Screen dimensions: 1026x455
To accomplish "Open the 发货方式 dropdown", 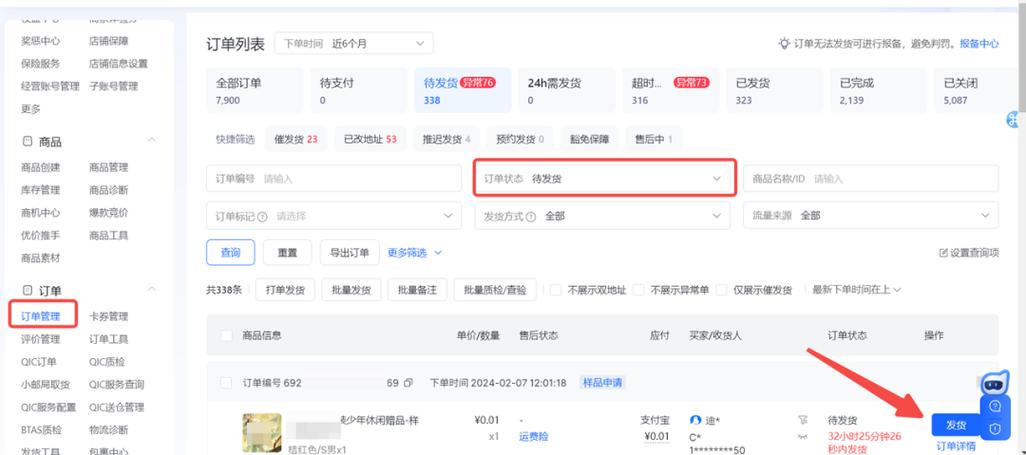I will (x=603, y=215).
